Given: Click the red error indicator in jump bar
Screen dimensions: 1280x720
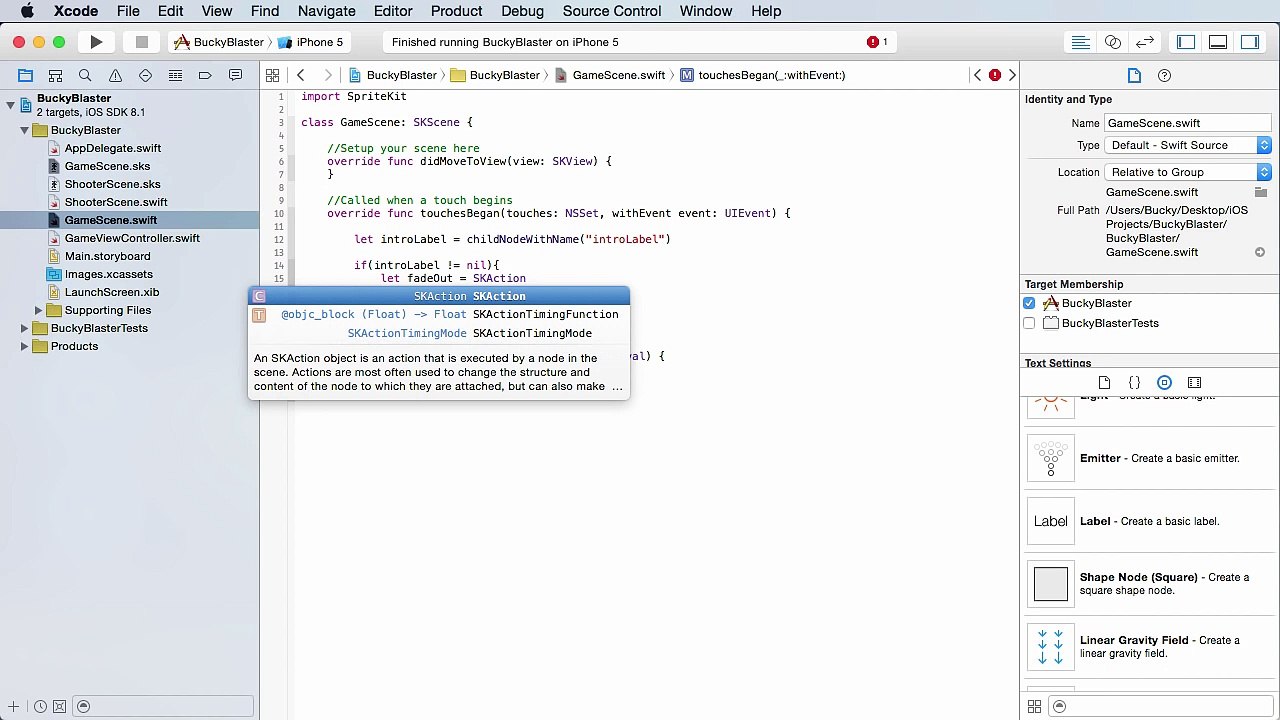Looking at the screenshot, I should [995, 75].
